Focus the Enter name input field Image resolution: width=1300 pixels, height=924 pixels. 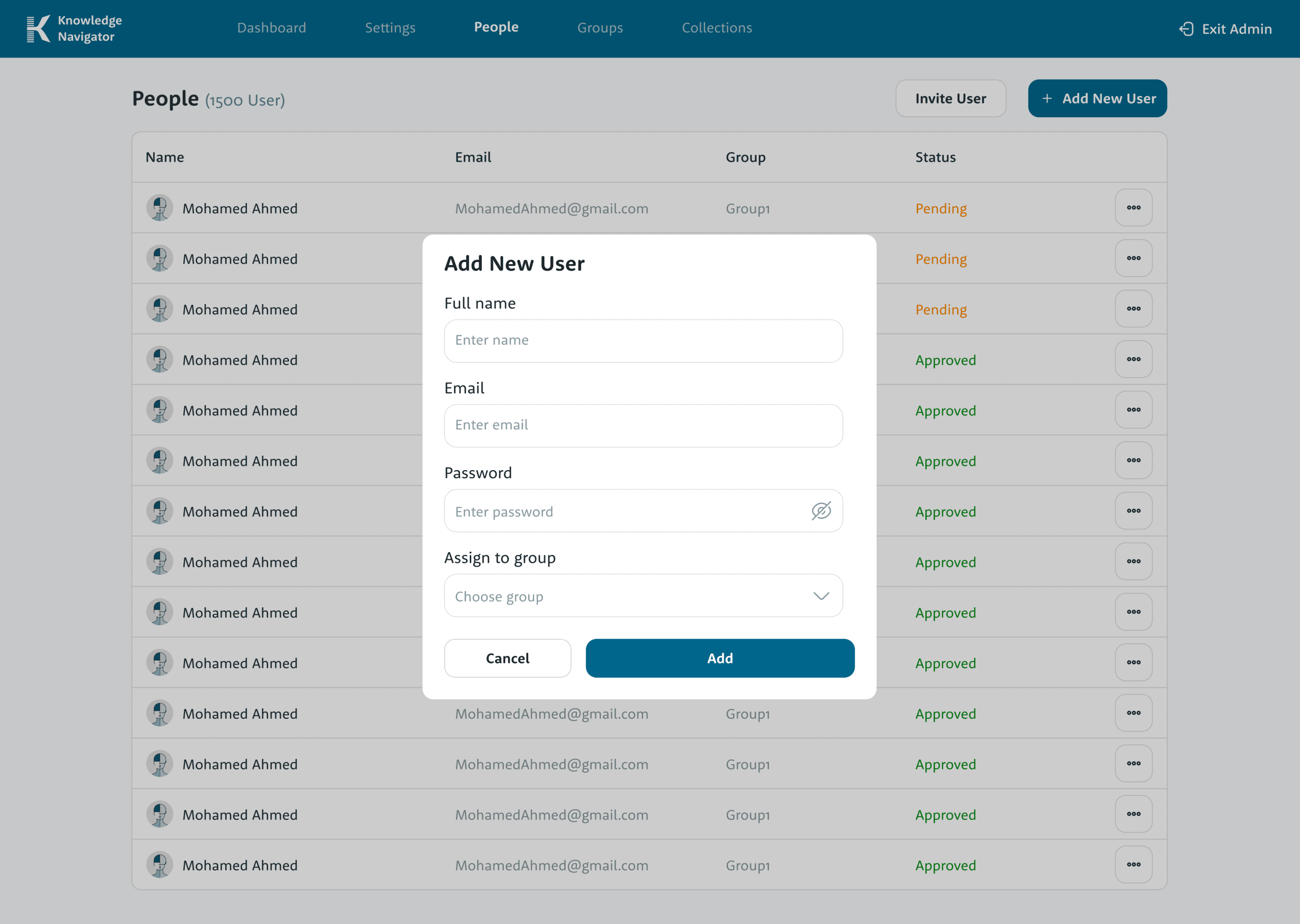(643, 341)
